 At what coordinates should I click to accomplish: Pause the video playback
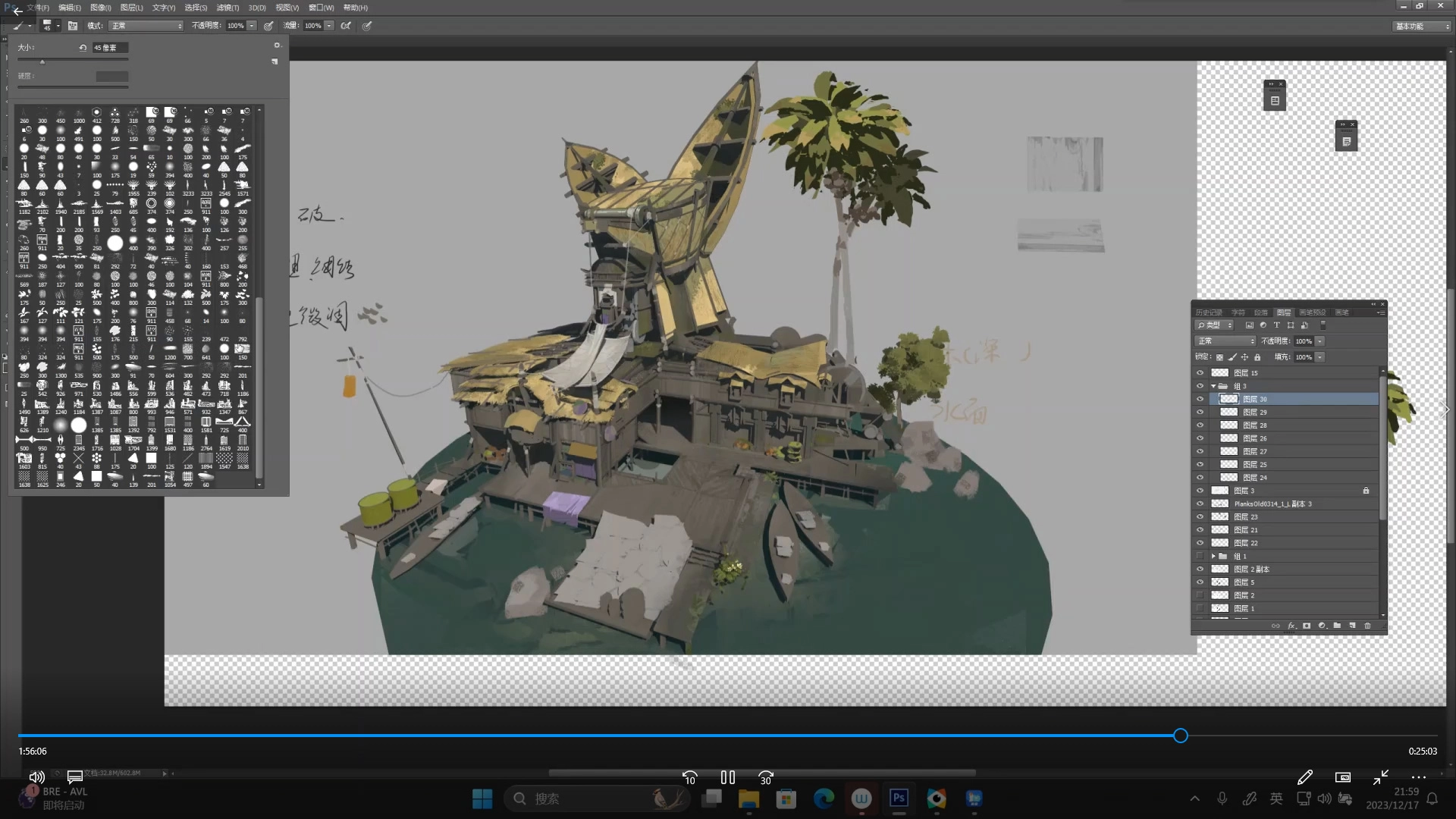(x=727, y=777)
